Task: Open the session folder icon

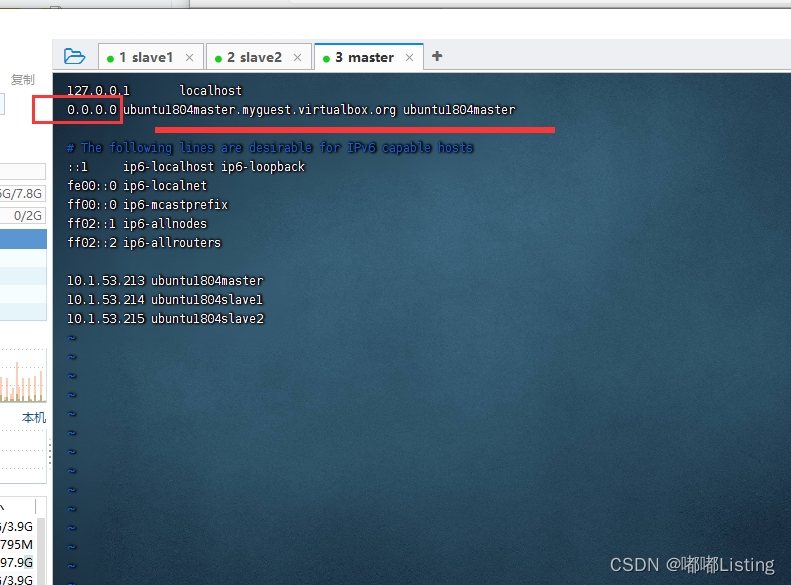Action: (74, 56)
